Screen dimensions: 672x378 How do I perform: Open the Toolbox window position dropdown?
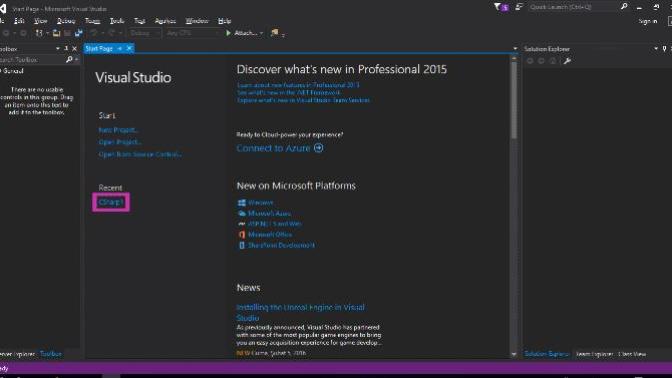pyautogui.click(x=57, y=49)
